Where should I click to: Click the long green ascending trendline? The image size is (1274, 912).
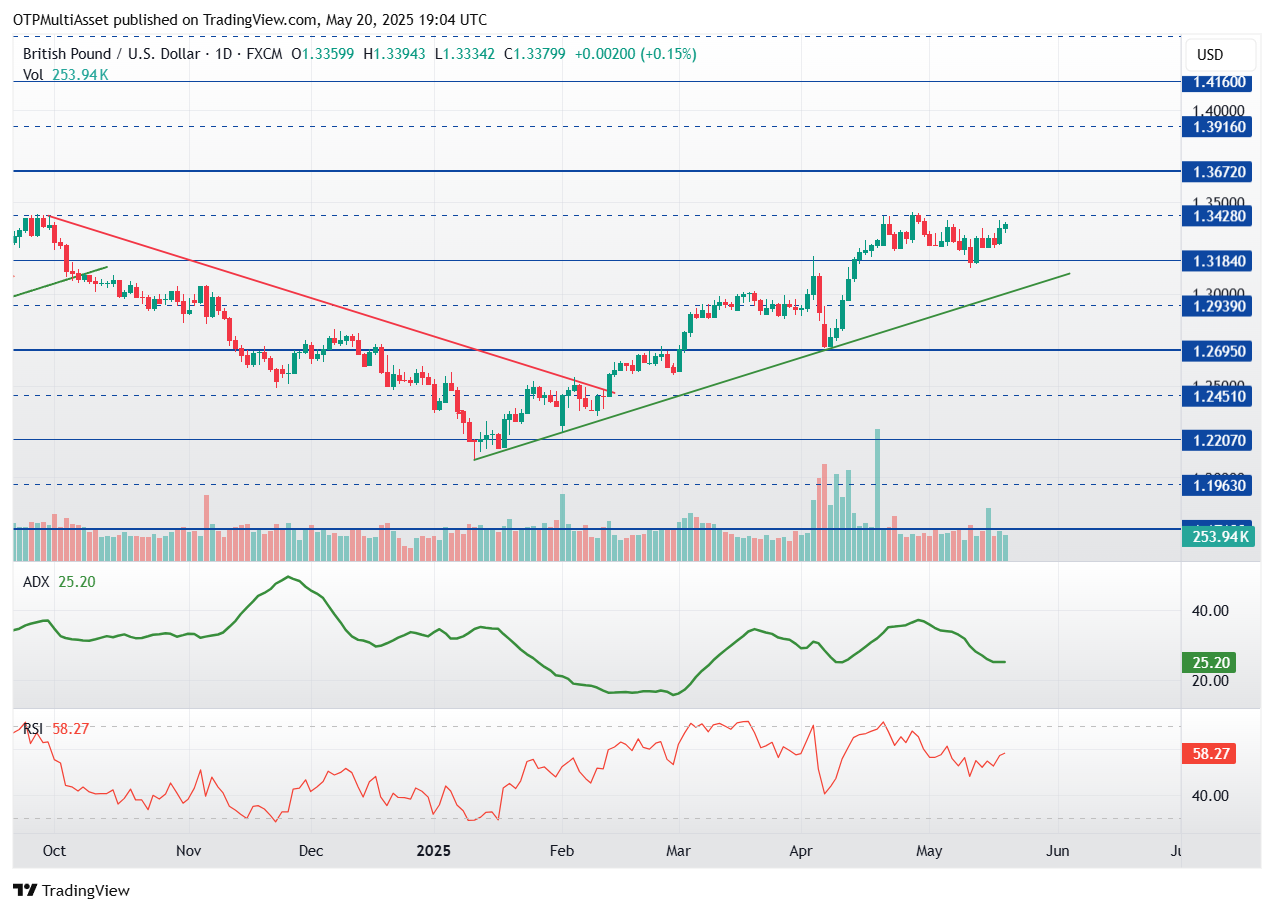[770, 366]
